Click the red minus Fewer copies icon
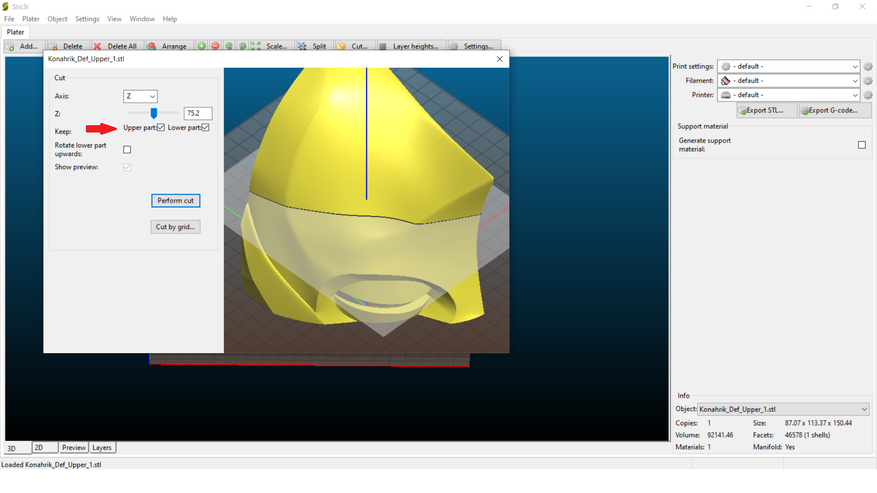The height and width of the screenshot is (493, 877). (x=215, y=46)
